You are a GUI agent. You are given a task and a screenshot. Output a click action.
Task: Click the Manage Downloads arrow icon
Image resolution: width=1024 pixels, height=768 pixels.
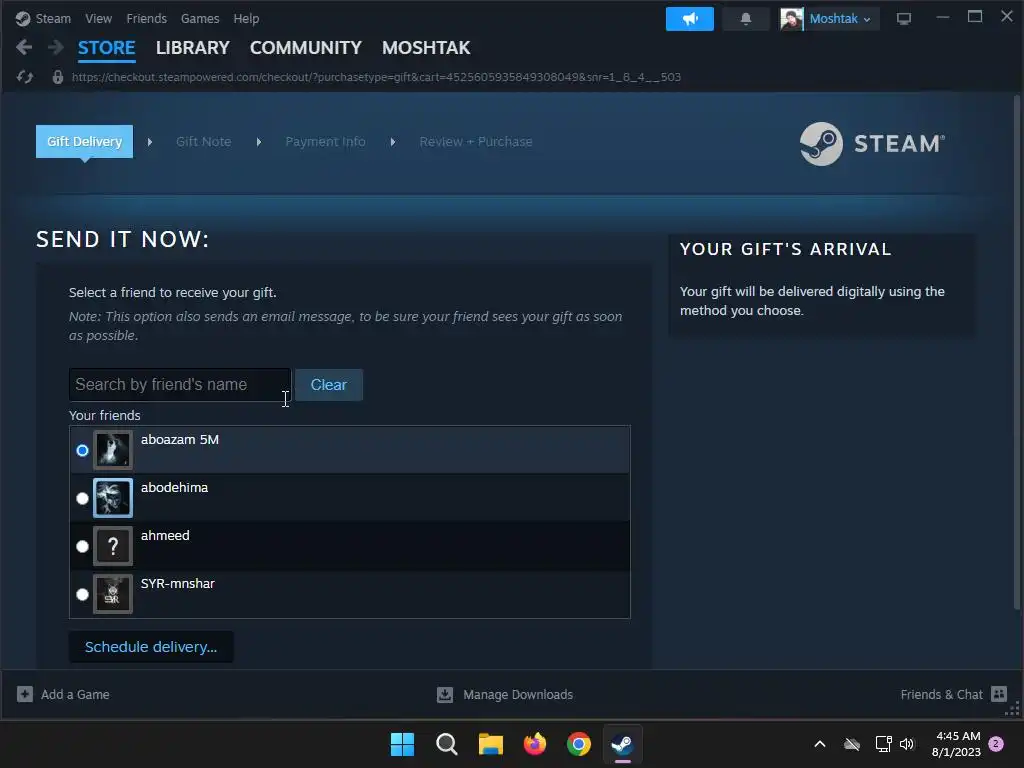(x=445, y=694)
